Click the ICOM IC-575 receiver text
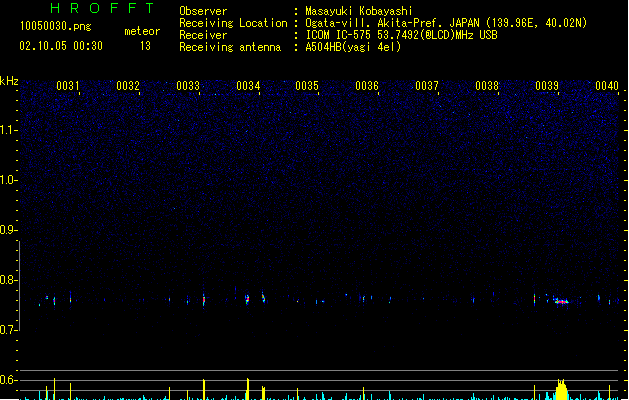Screen dimensions: 629x400 tap(402, 35)
